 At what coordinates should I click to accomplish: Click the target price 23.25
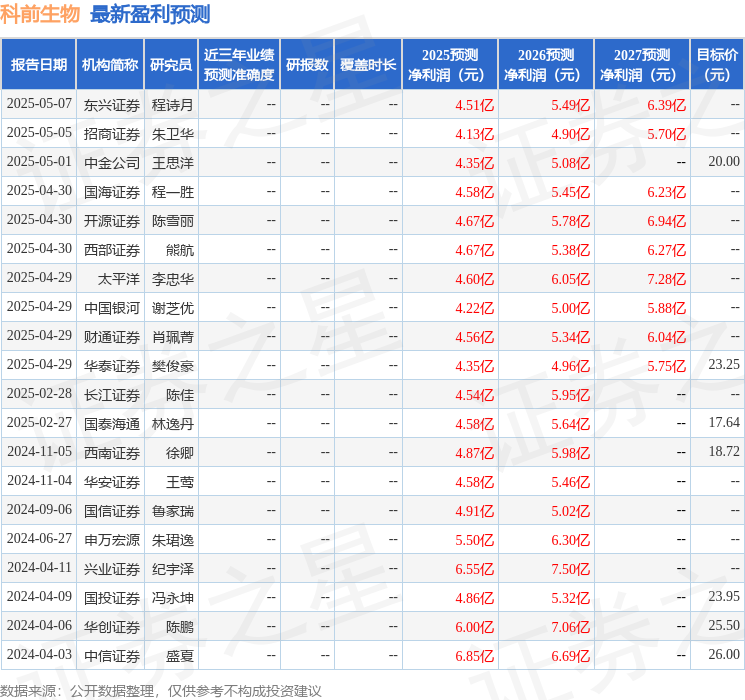(724, 364)
